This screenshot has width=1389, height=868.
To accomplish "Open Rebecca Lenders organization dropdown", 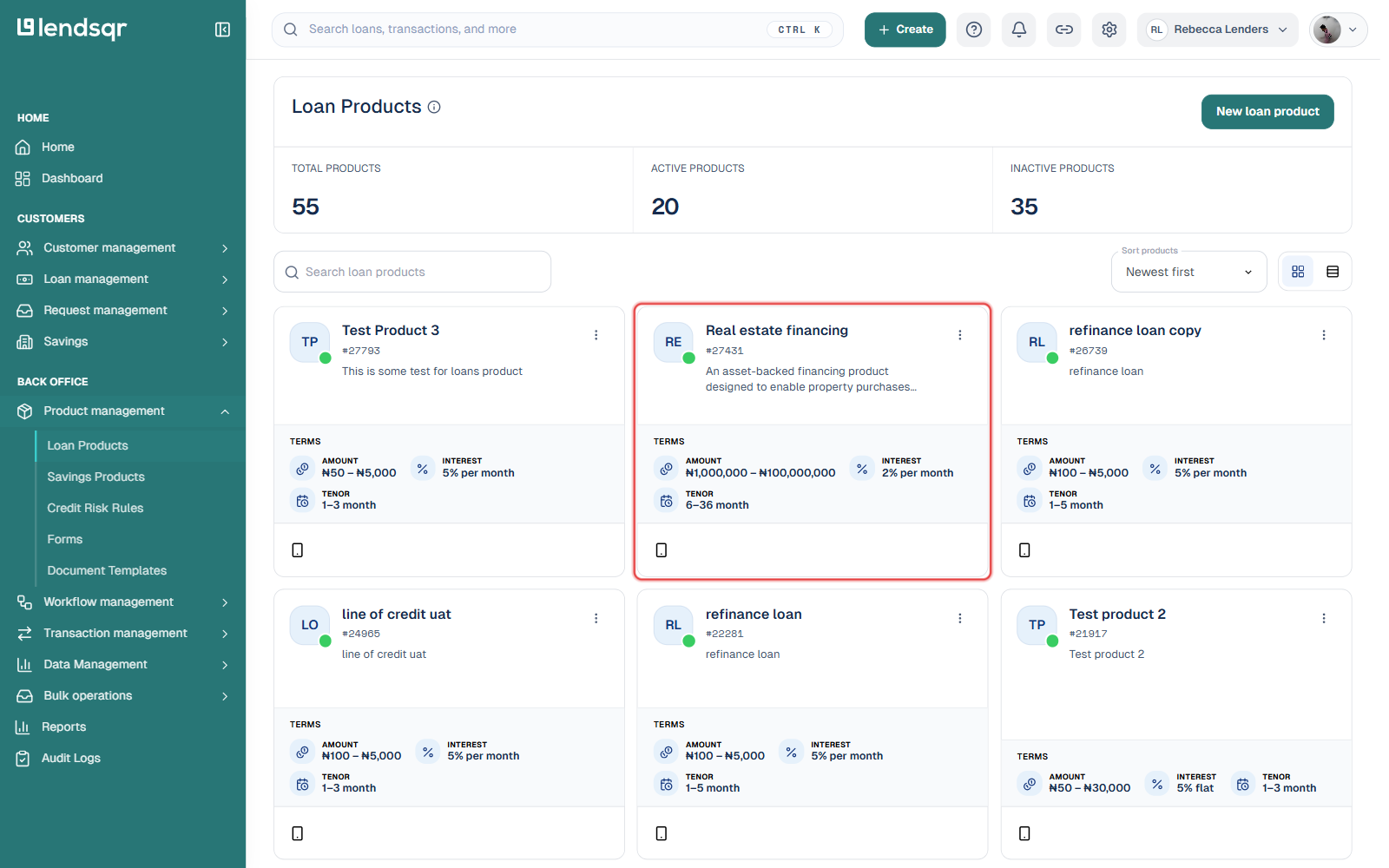I will pyautogui.click(x=1217, y=30).
